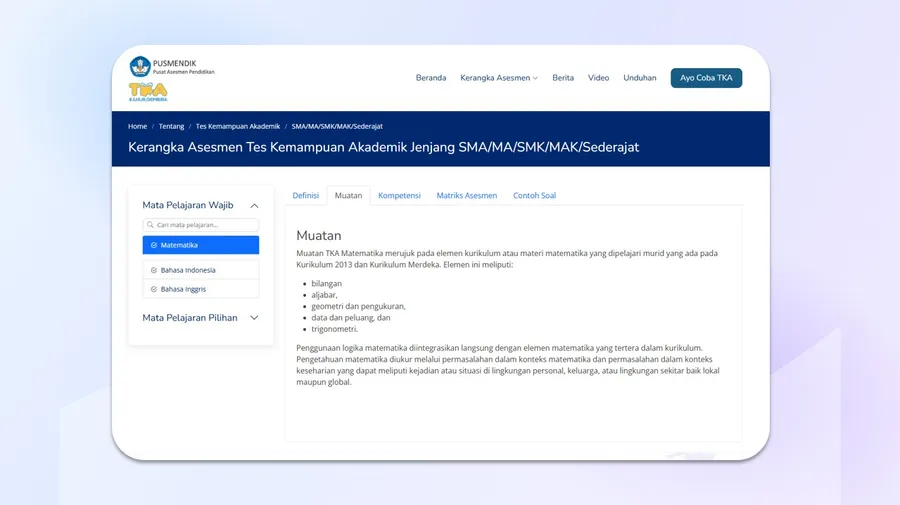Select Bahasa Indonesia in the subject list

[x=201, y=270]
